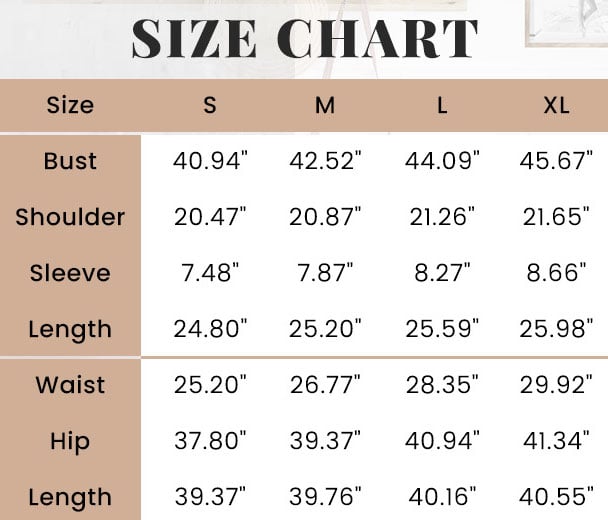
Task: Click the S size column header
Action: pyautogui.click(x=210, y=105)
